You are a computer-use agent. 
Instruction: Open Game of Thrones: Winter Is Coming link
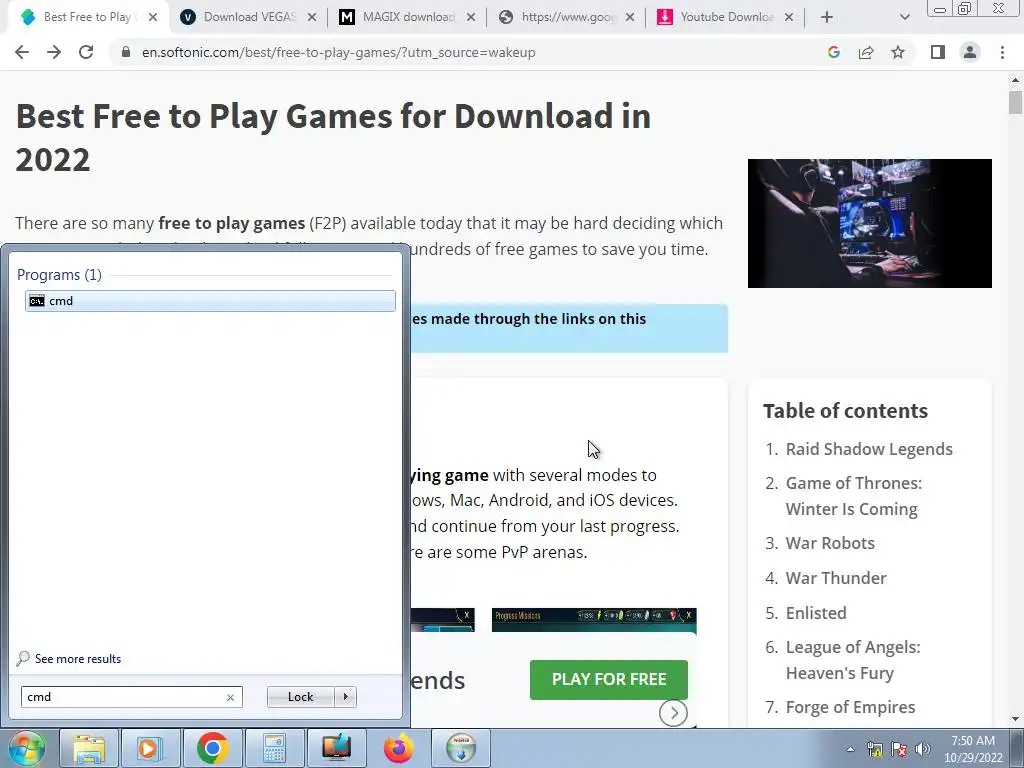[x=854, y=496]
